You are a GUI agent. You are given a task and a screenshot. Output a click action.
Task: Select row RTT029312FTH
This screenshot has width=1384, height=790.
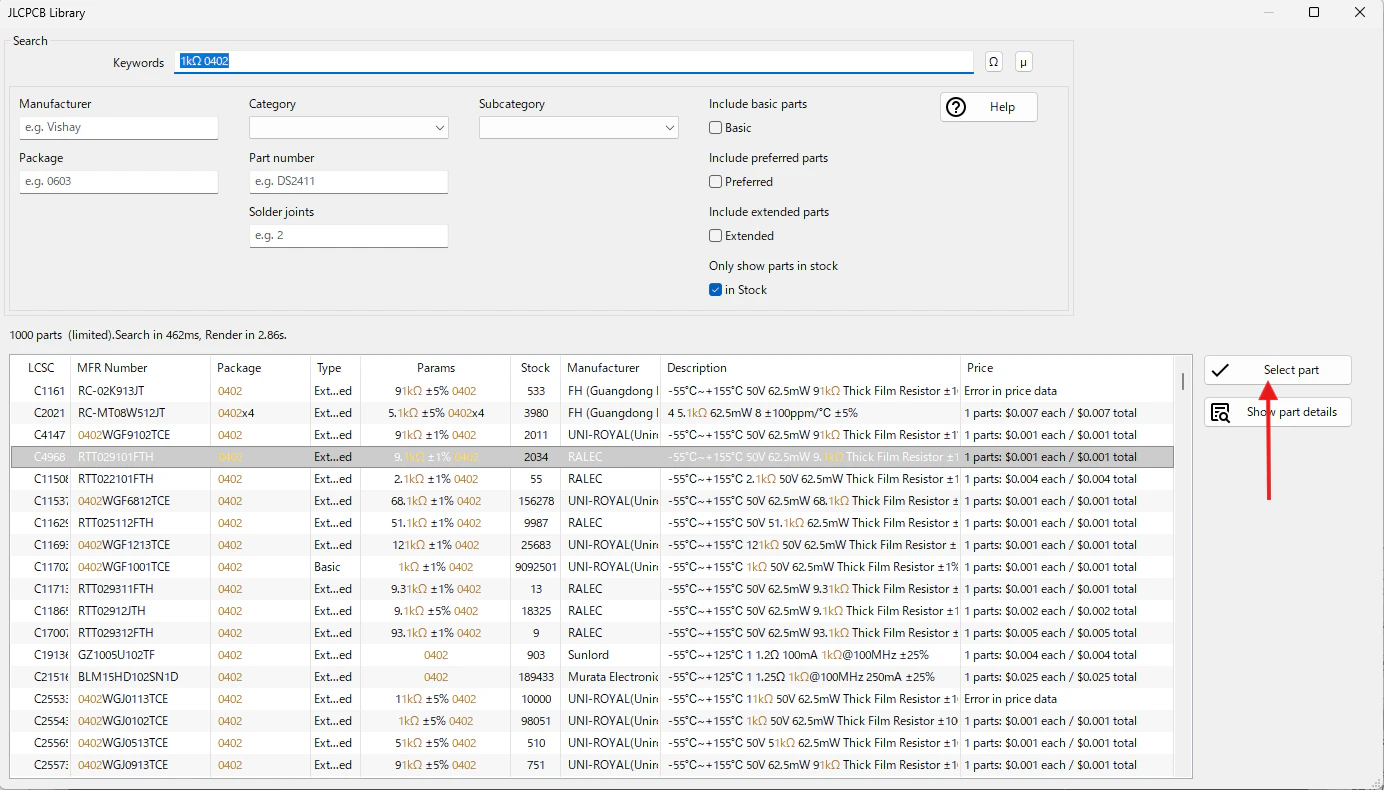point(592,633)
